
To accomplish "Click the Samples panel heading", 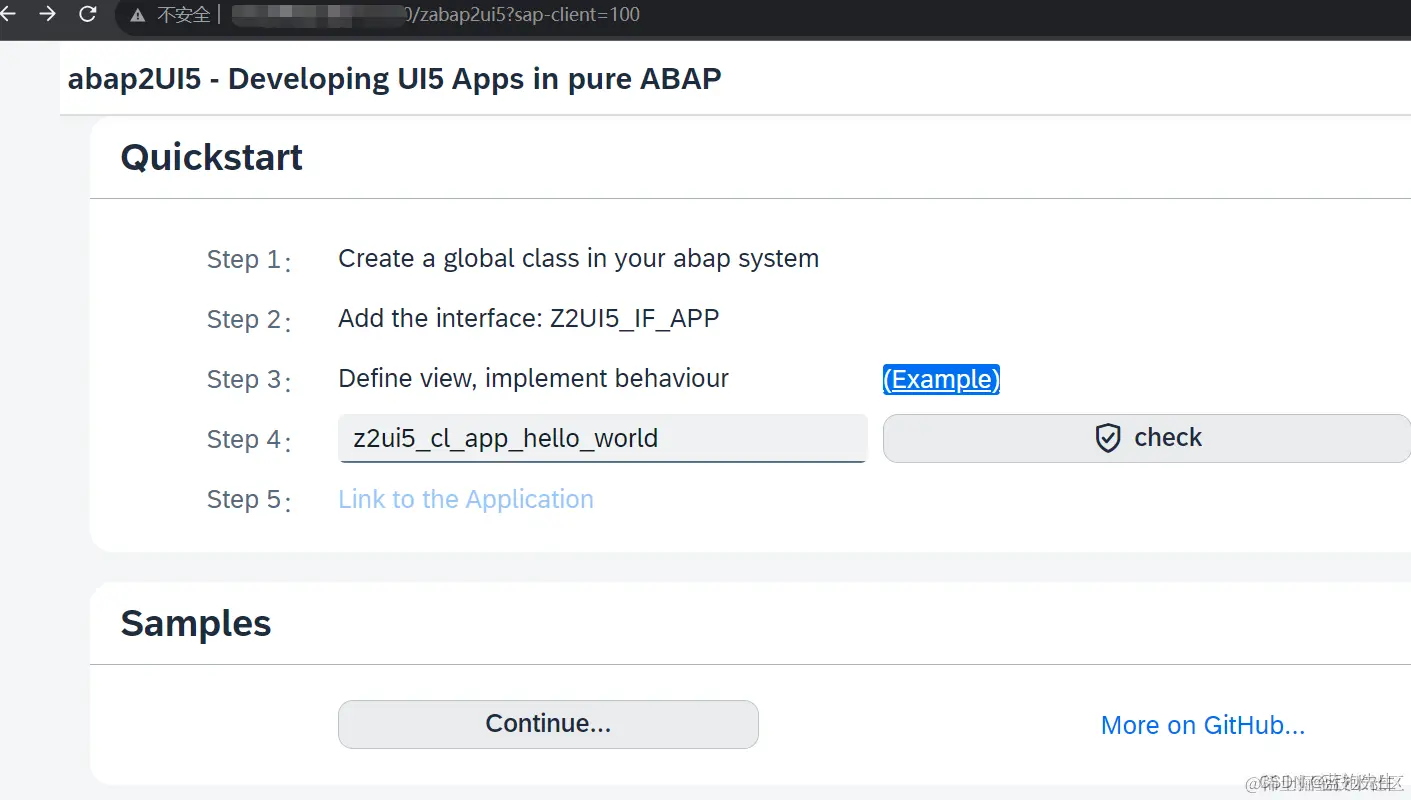I will click(x=196, y=624).
